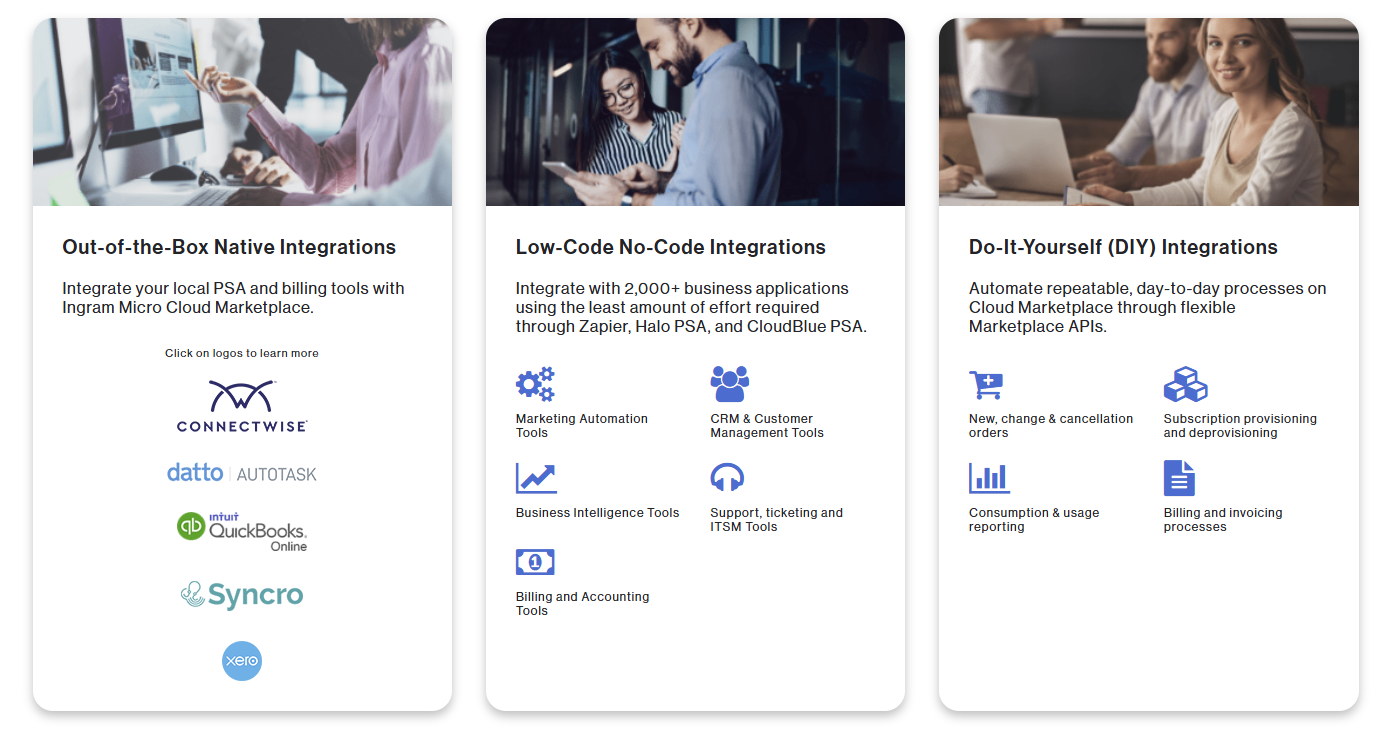
Task: Click the Billing and invoicing document icon
Action: tap(1179, 478)
